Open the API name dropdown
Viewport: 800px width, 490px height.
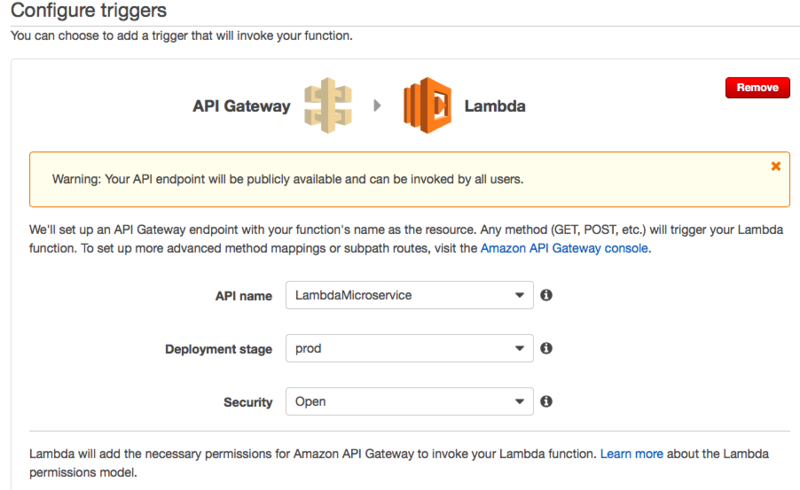coord(409,295)
